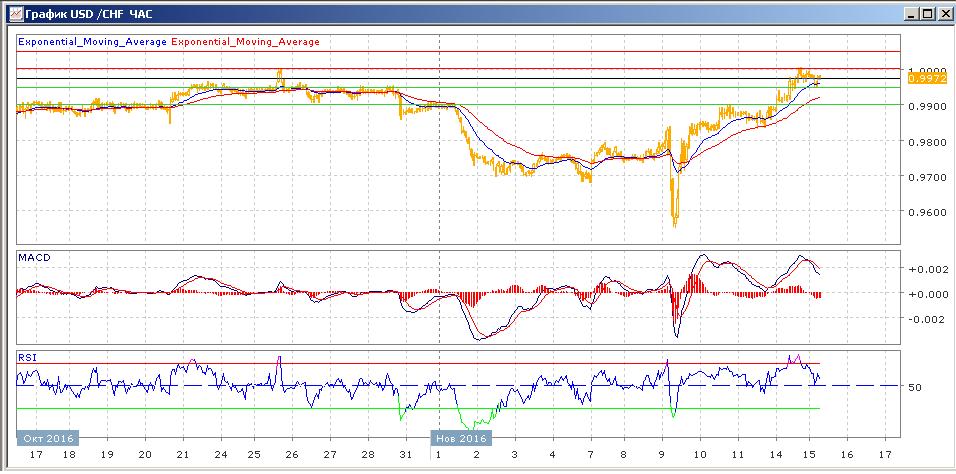Viewport: 956px width, 474px height.
Task: Click the +0.000 MACD axis value
Action: [928, 294]
